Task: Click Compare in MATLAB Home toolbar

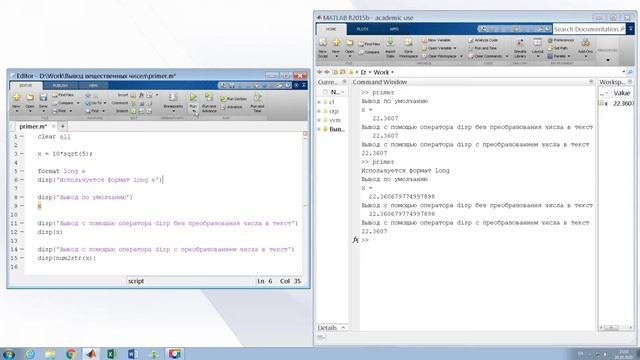Action: (x=369, y=52)
